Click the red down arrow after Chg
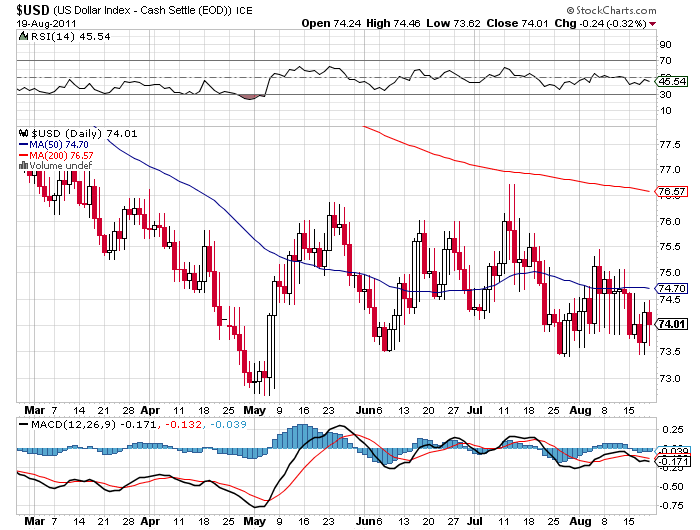This screenshot has width=700, height=530. (x=653, y=23)
